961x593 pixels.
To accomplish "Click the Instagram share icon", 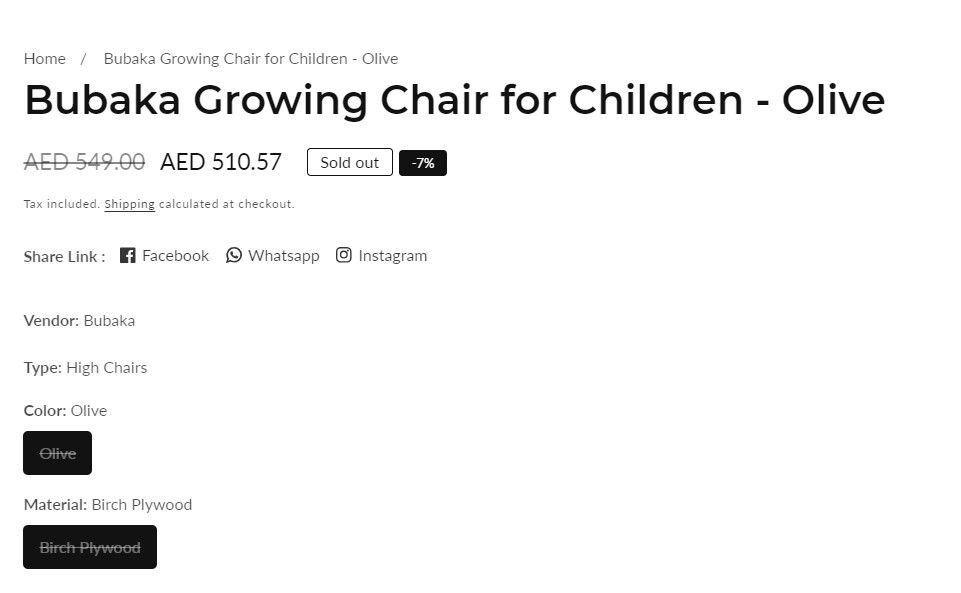I will click(x=344, y=255).
